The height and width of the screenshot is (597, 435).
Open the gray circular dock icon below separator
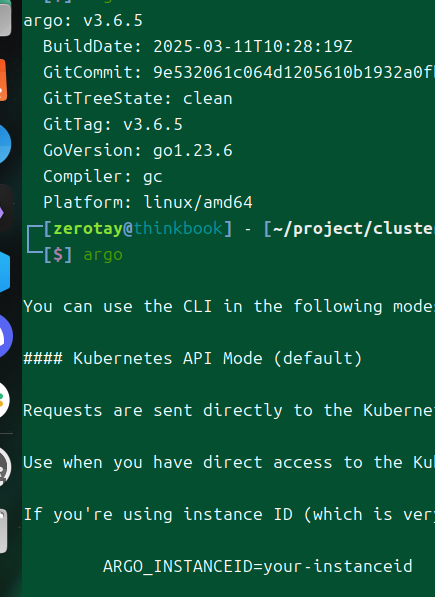click(x=5, y=467)
